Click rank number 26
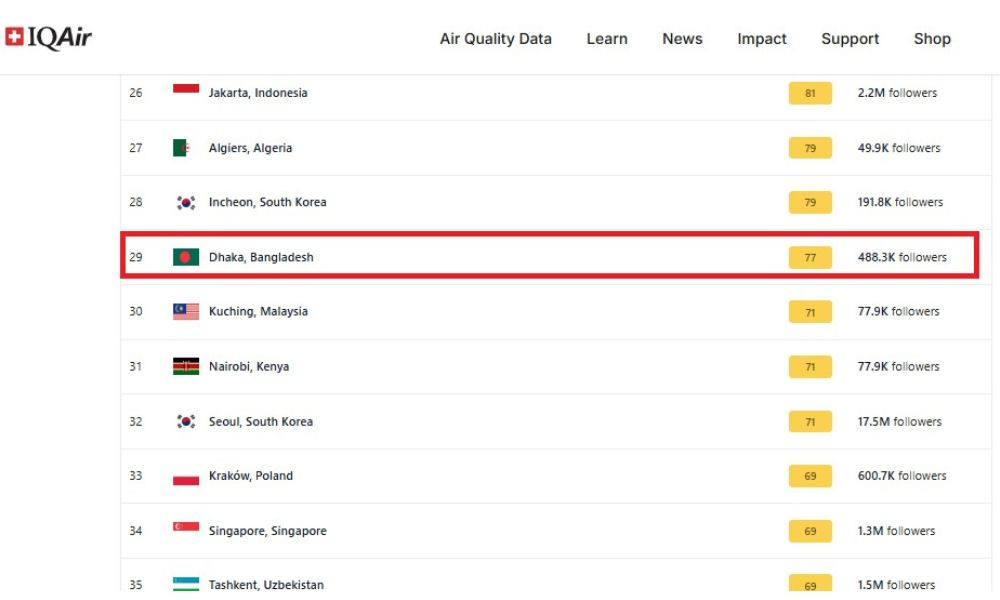This screenshot has width=1000, height=600. pyautogui.click(x=136, y=92)
